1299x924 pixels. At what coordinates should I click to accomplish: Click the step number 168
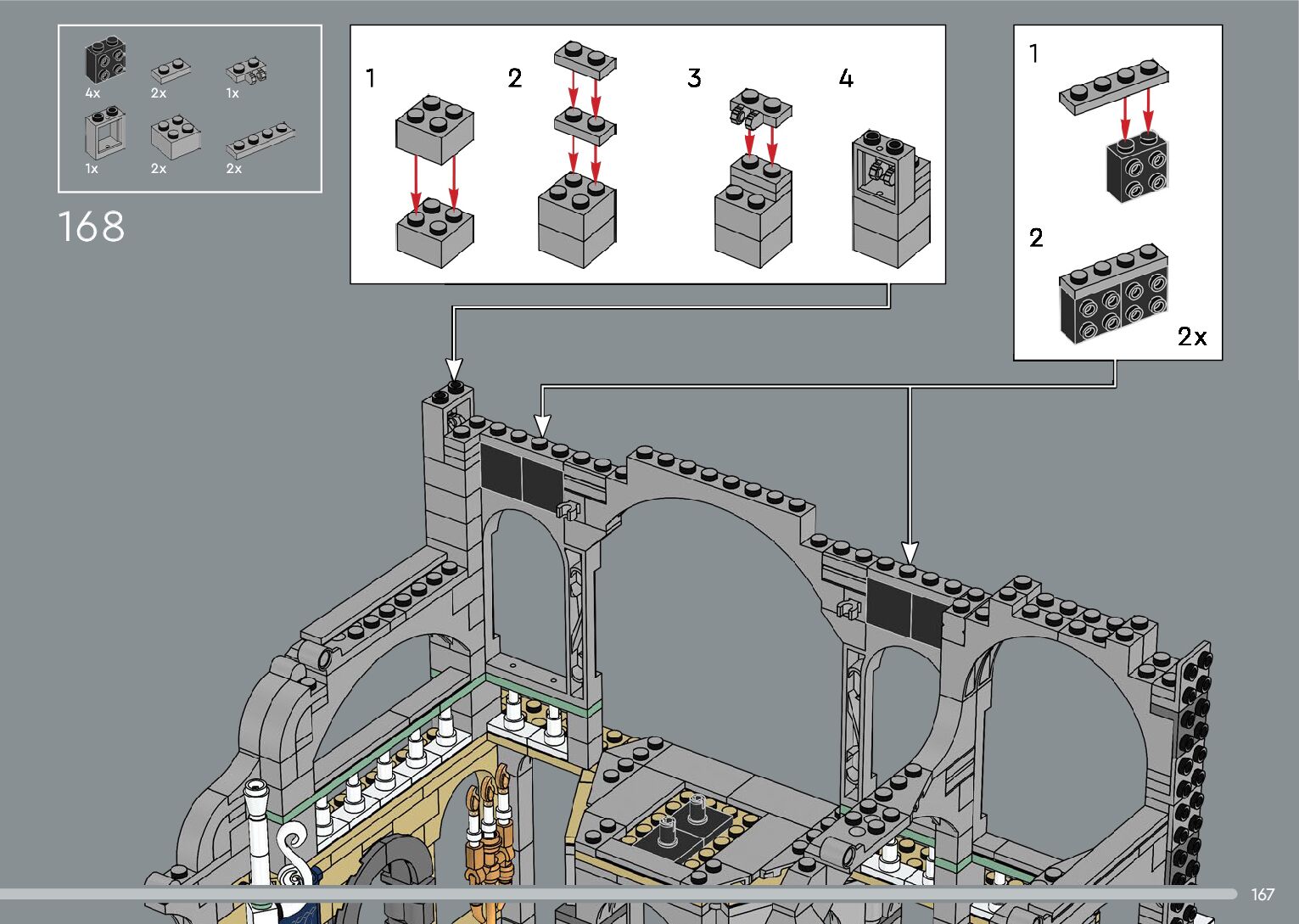tap(92, 227)
